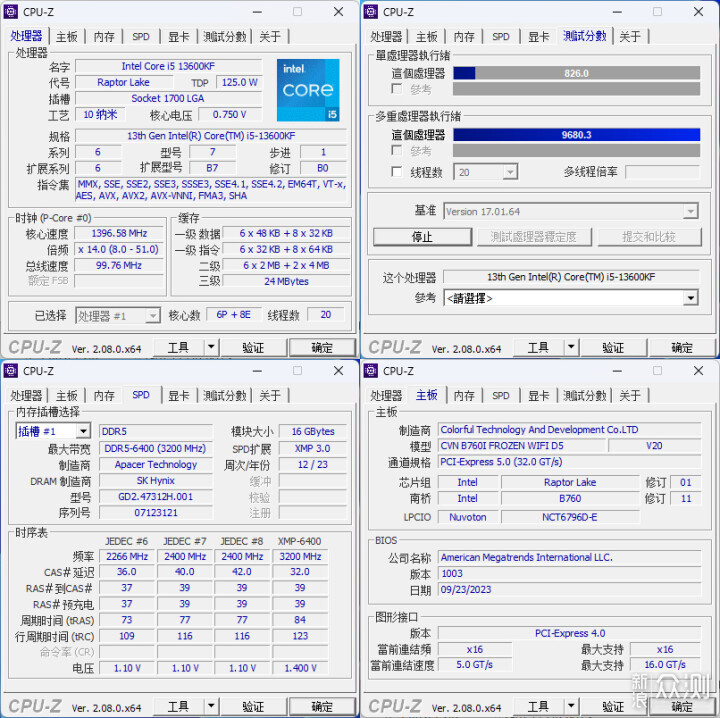Click the multi-thread score bar showing 9680.3
Screen dimensions: 720x718
(577, 135)
